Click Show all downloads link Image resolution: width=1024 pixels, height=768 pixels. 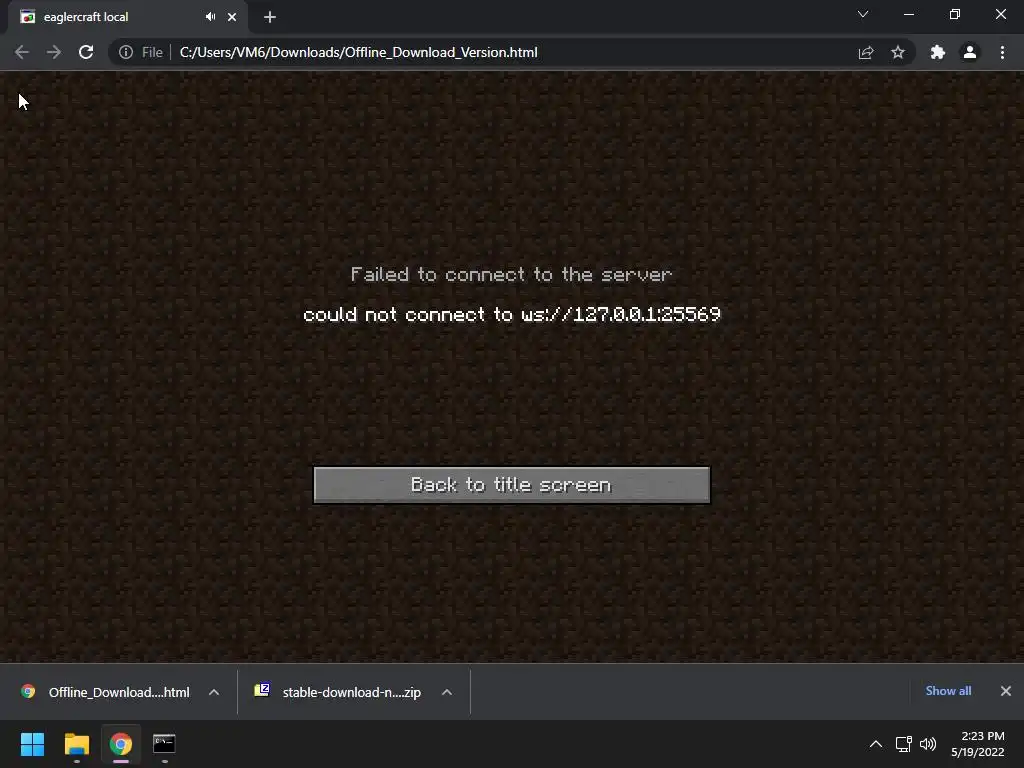pos(948,691)
